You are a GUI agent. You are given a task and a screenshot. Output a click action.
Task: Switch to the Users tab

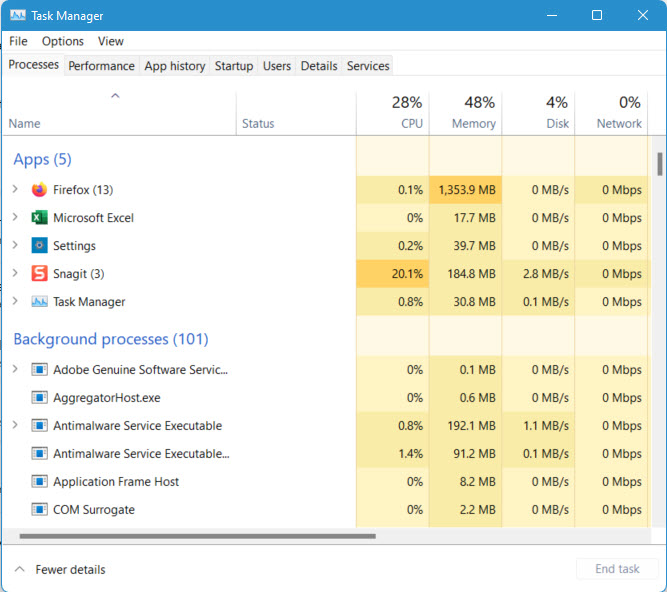277,66
